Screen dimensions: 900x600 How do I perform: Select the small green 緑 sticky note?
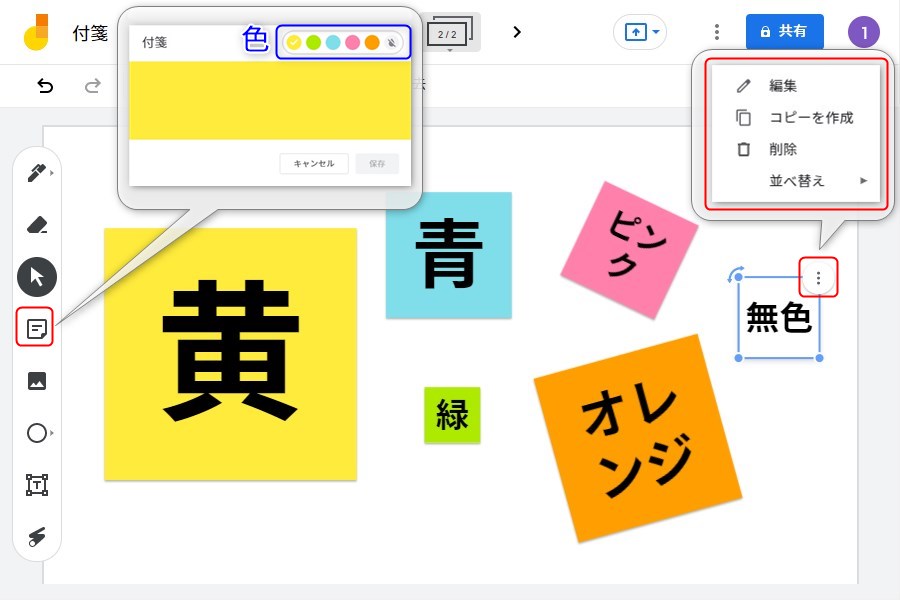click(452, 415)
